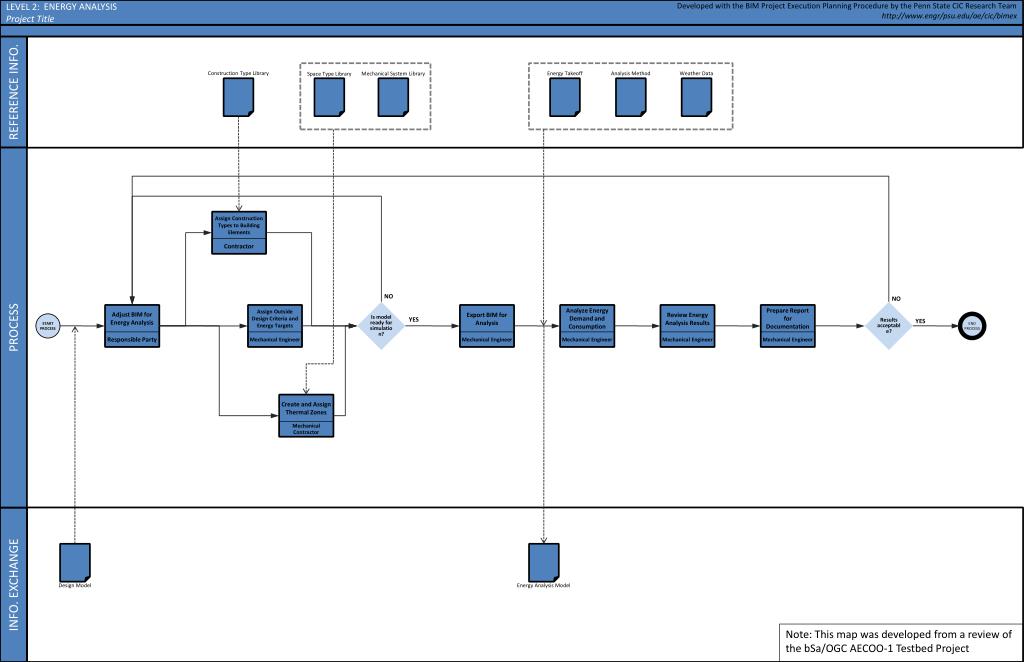Open the psu.edu bimex URL in the header

949,16
